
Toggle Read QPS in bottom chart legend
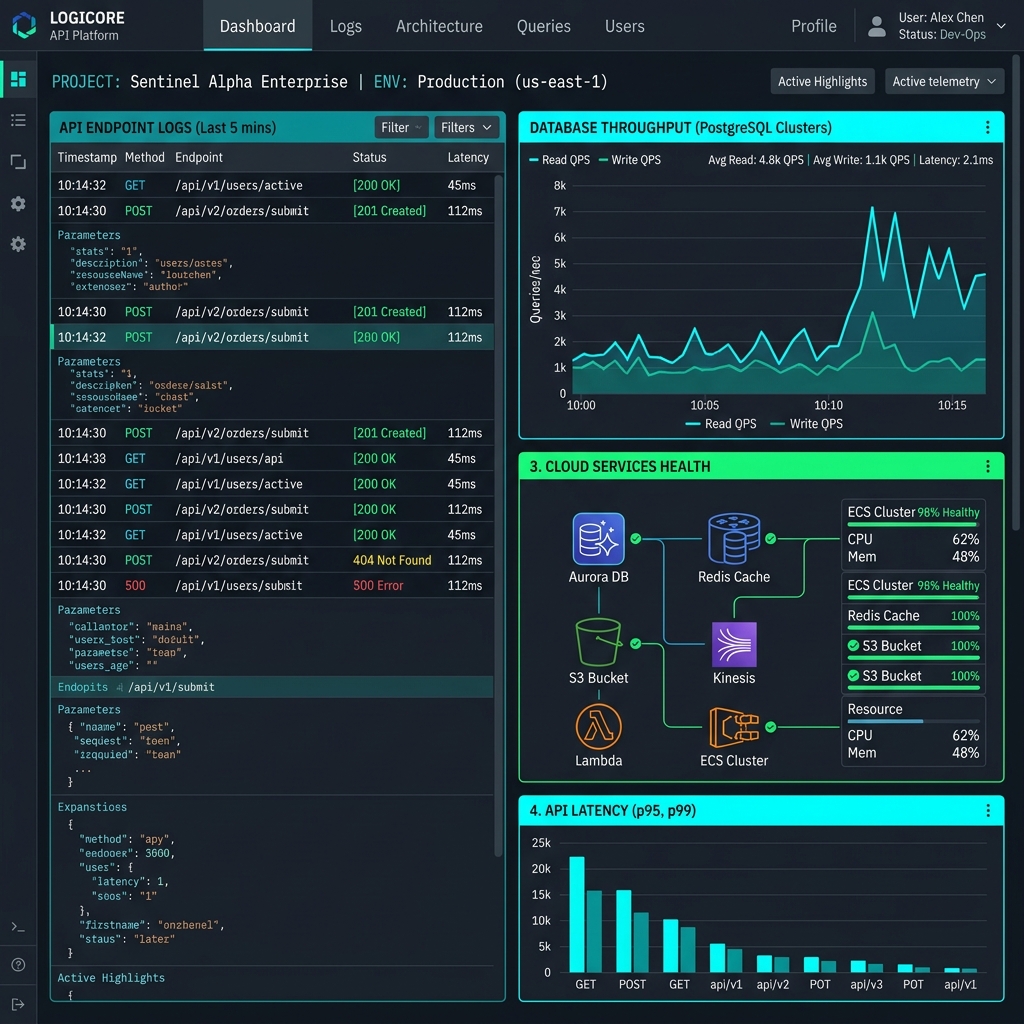(x=721, y=424)
